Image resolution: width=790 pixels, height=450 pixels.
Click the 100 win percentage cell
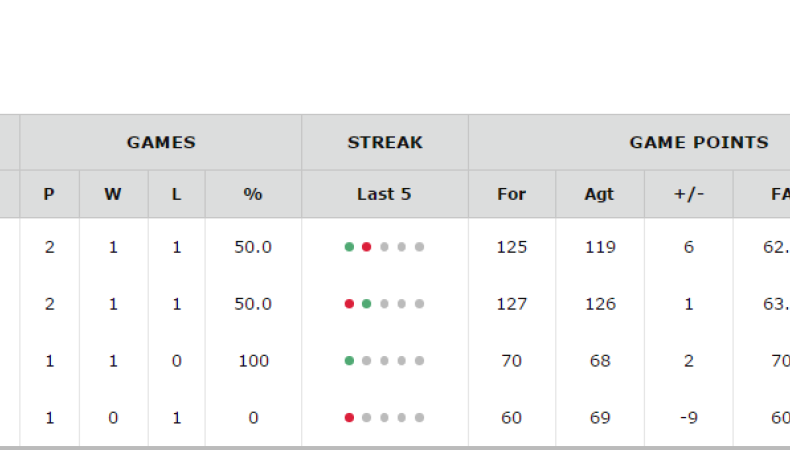click(x=253, y=361)
